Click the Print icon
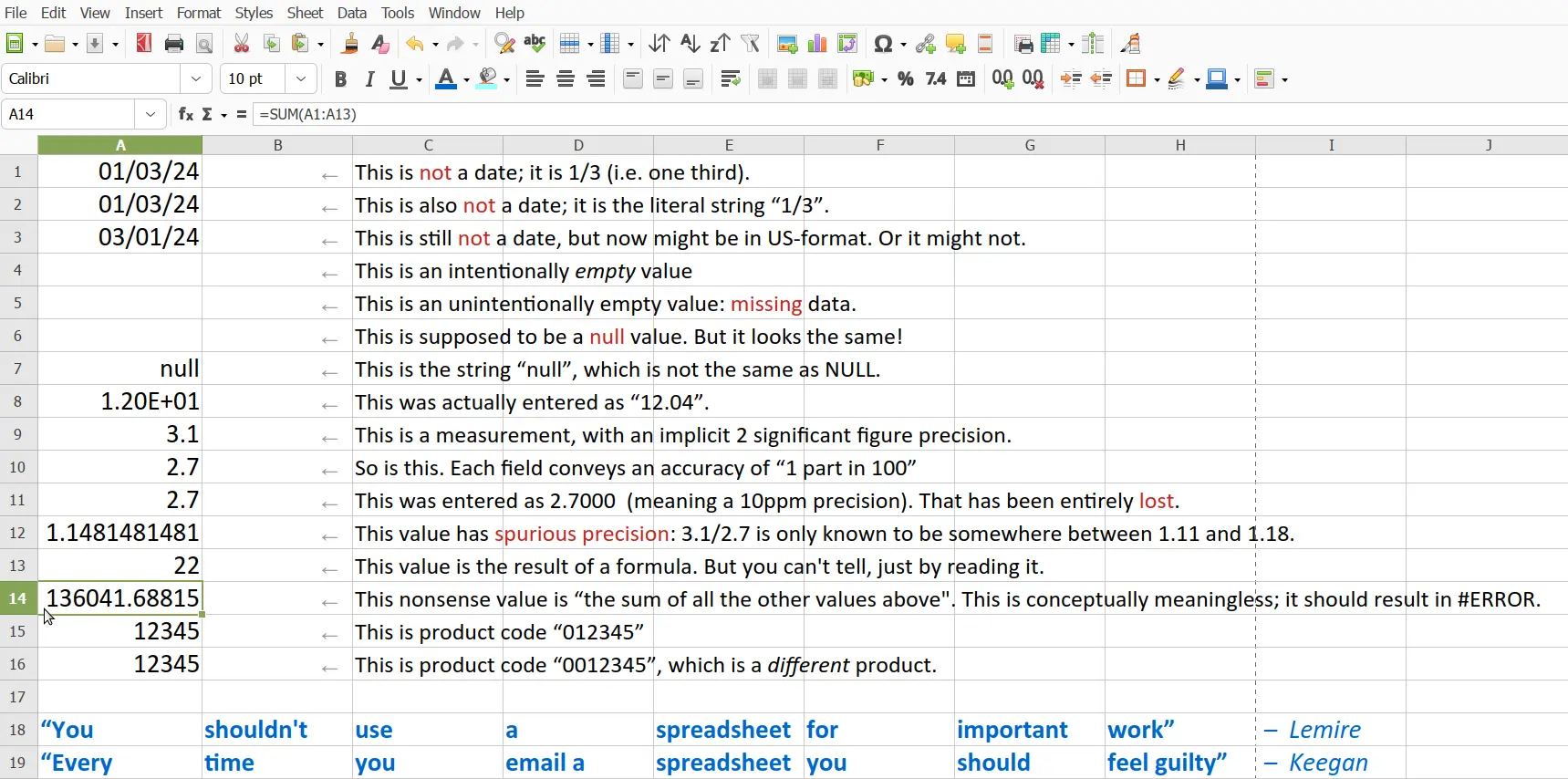Image resolution: width=1568 pixels, height=779 pixels. pos(174,43)
